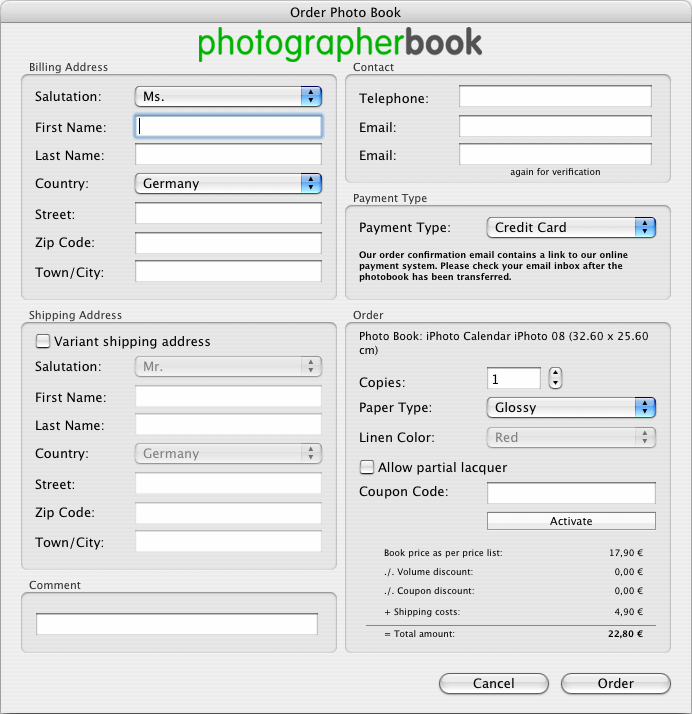692x714 pixels.
Task: Open the billing Salutation dropdown
Action: tap(228, 97)
